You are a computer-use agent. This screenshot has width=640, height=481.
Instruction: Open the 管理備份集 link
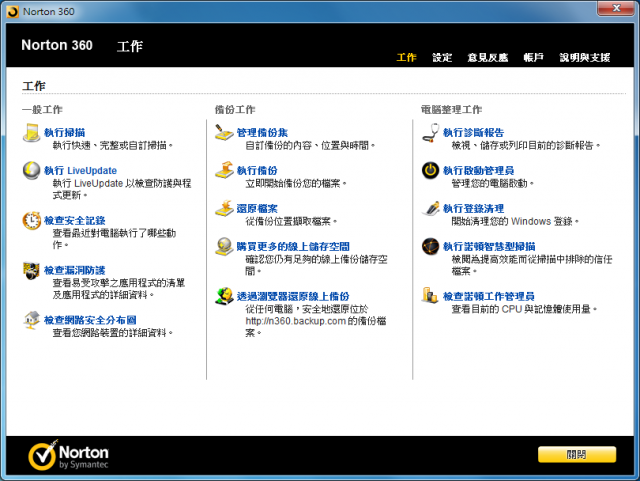point(262,133)
